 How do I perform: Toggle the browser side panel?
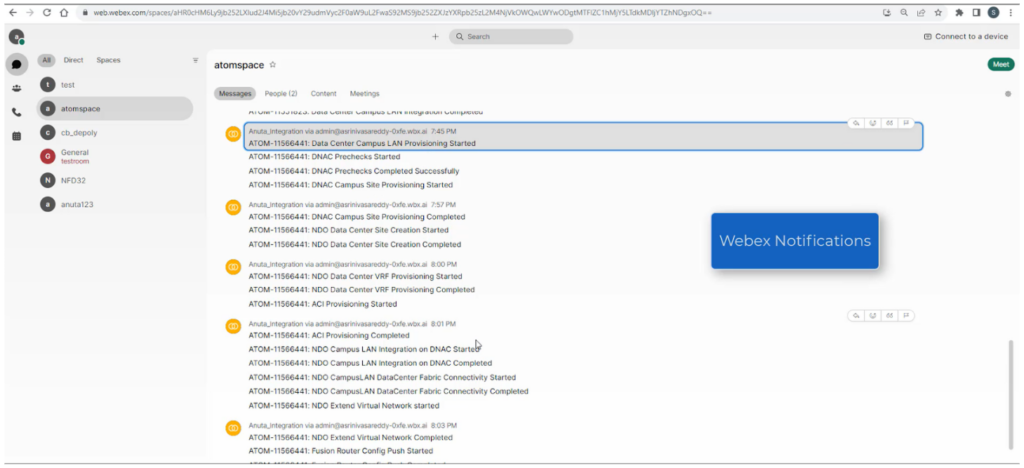[976, 12]
